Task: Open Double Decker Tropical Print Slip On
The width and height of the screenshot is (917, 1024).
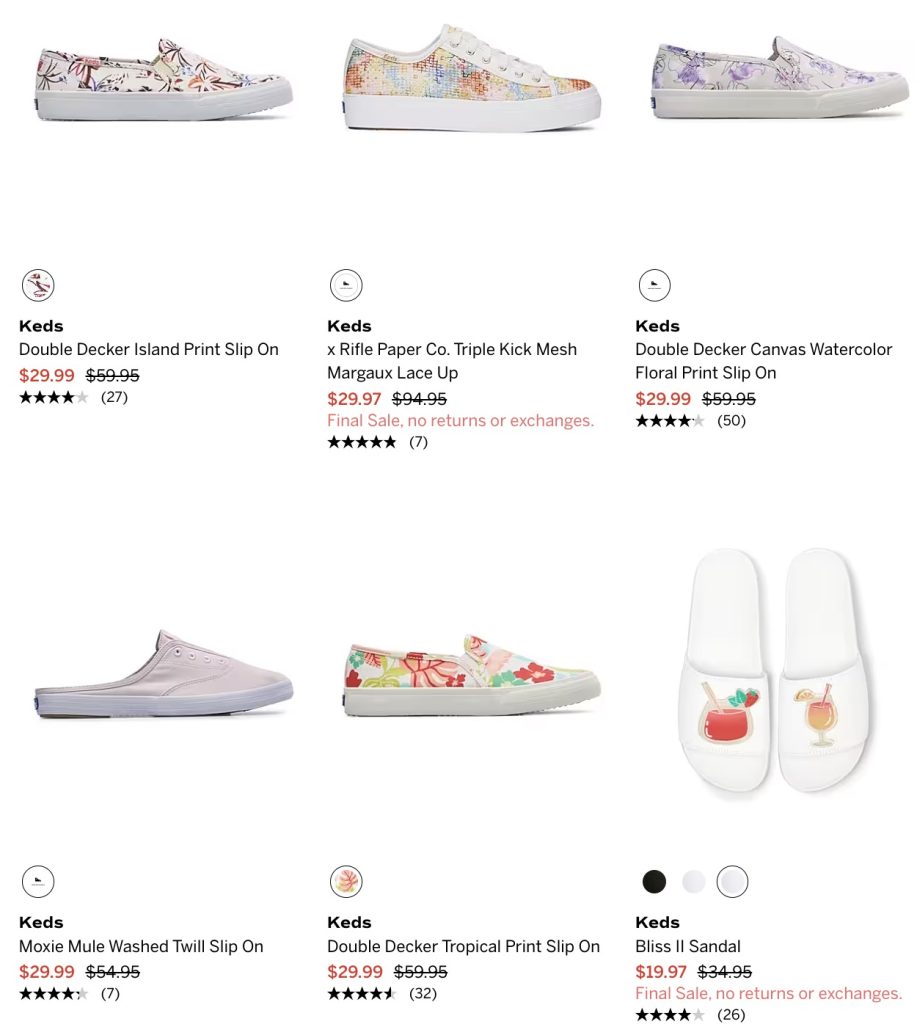Action: 463,946
